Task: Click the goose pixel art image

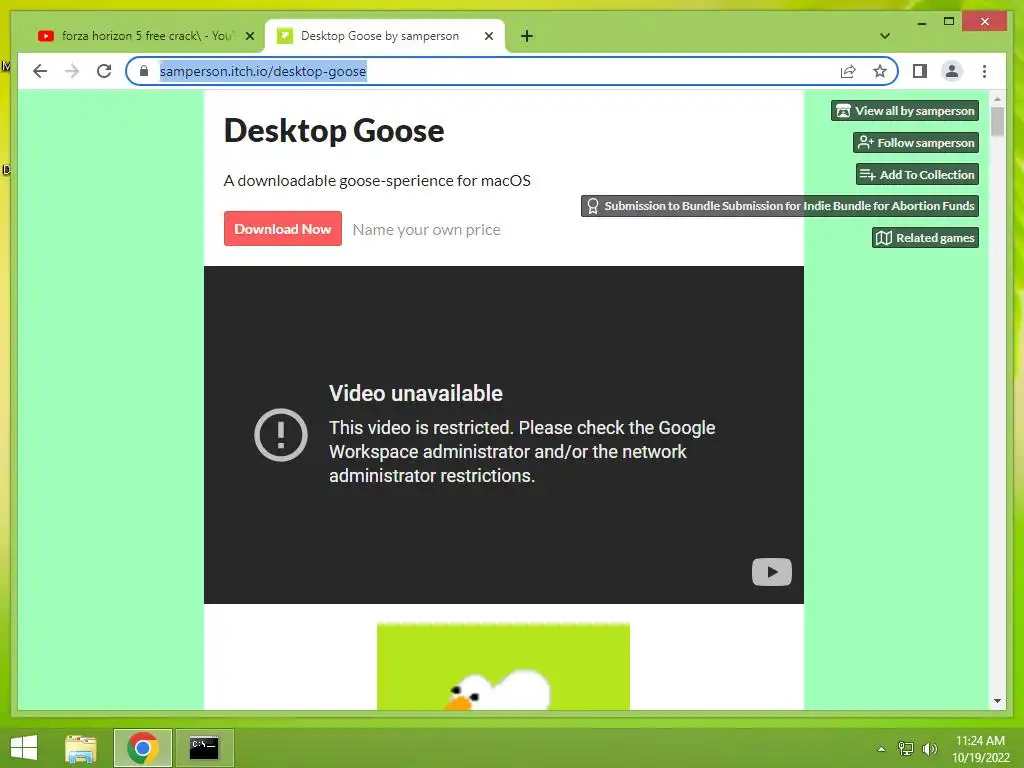Action: click(504, 666)
